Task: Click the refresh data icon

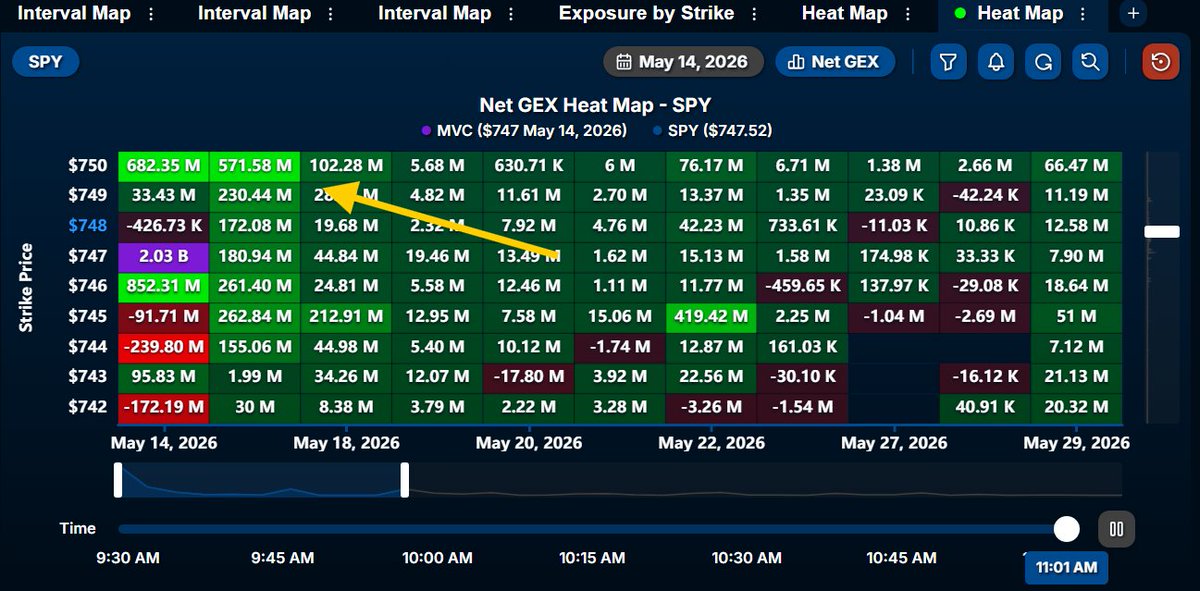Action: coord(1043,62)
